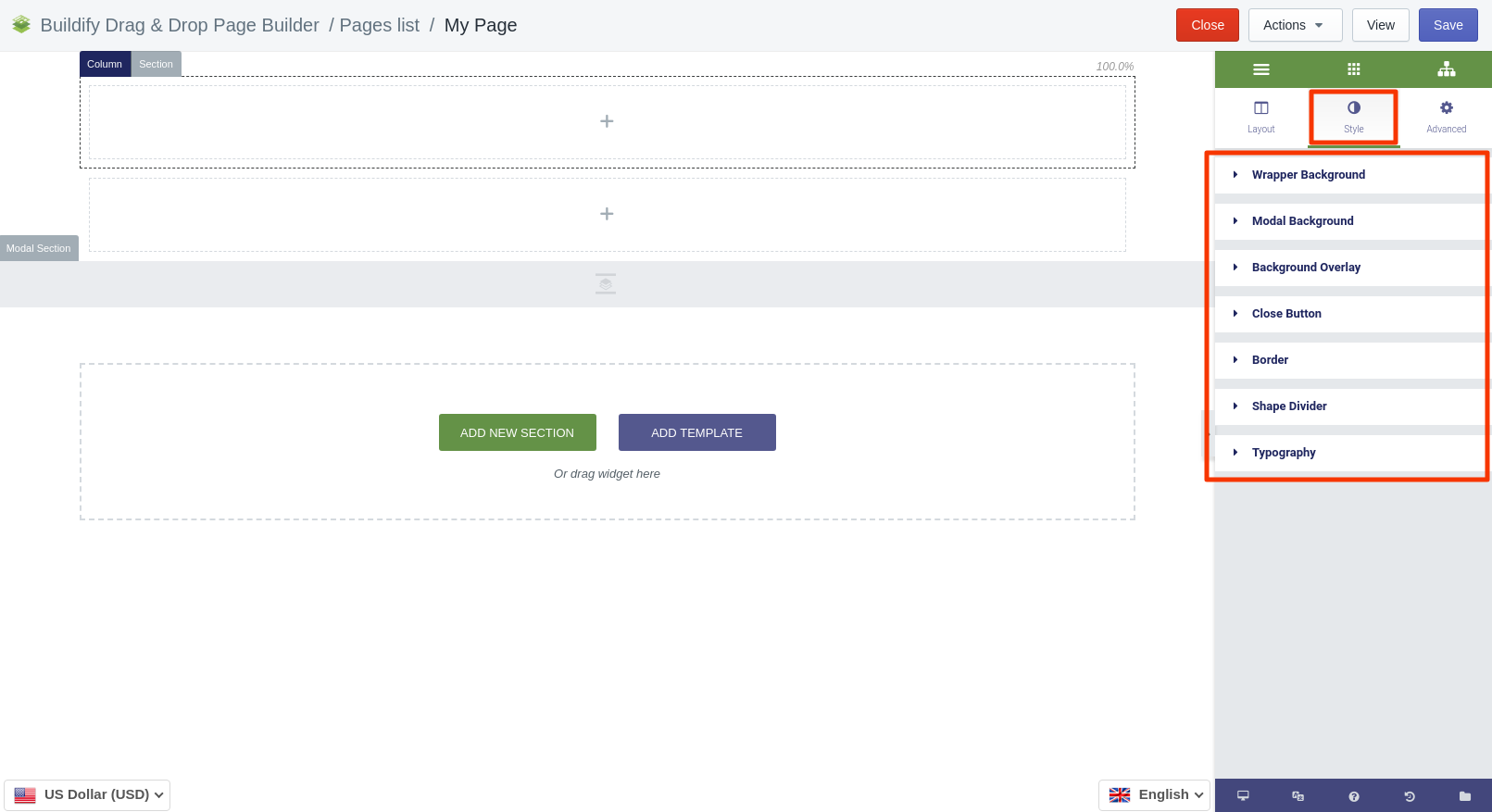
Task: Open Buildify Drag & Drop Page Builder link
Action: pos(180,25)
